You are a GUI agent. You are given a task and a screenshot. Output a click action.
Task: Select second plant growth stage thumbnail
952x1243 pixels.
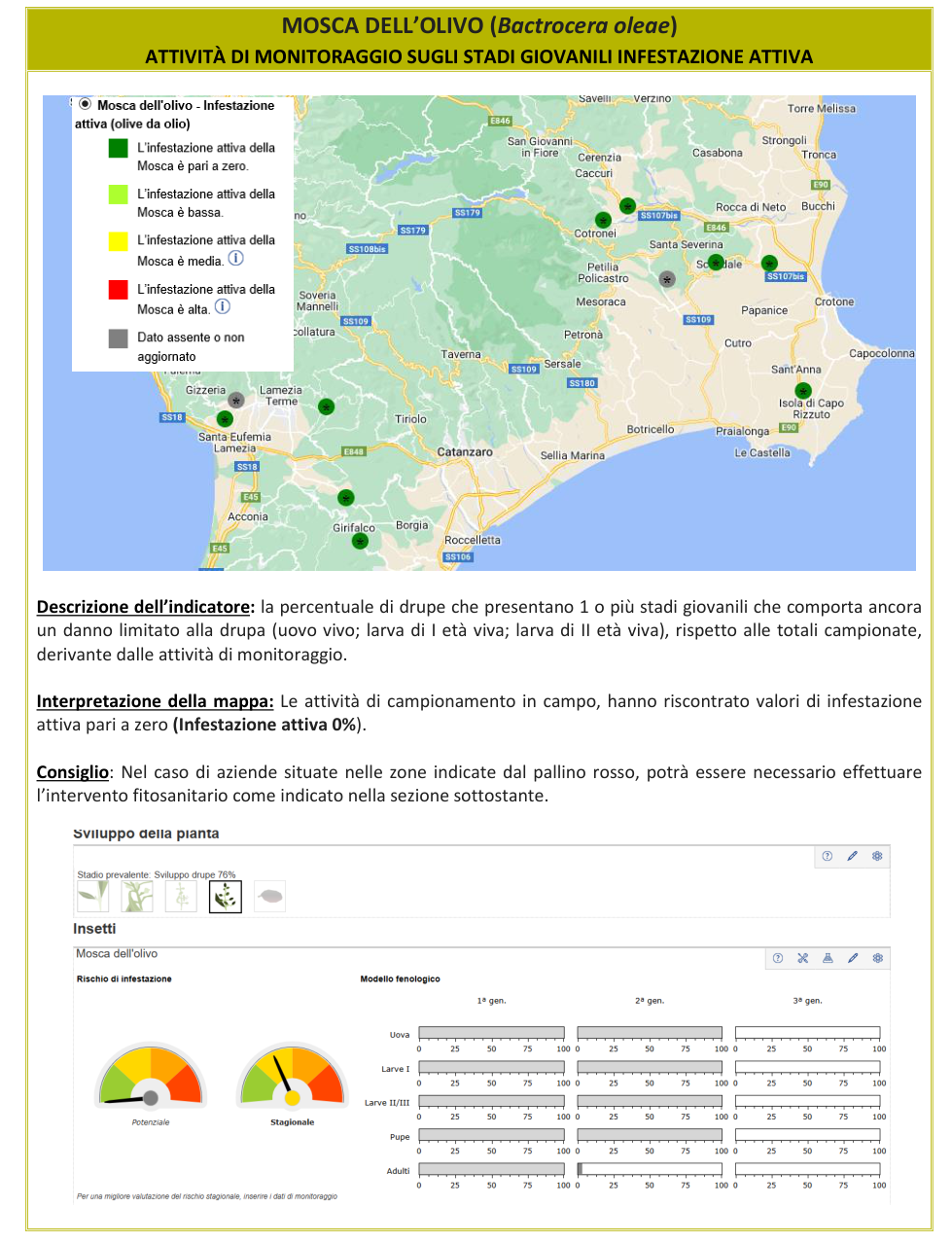(x=138, y=896)
